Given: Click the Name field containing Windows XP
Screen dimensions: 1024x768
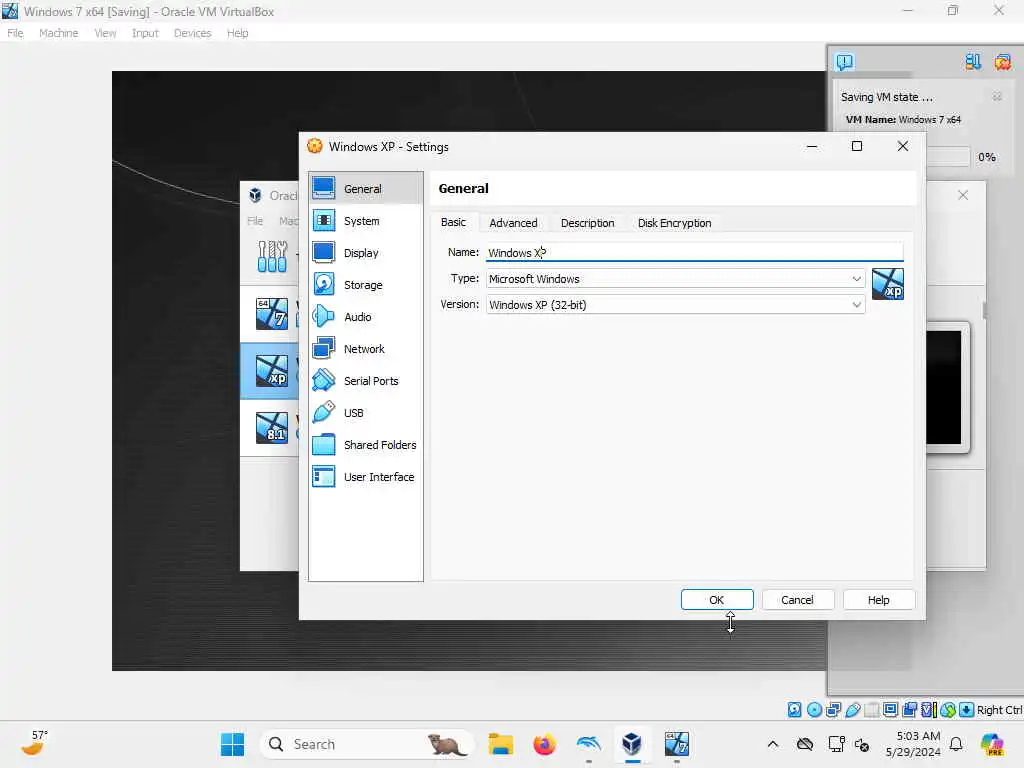Looking at the screenshot, I should click(694, 252).
